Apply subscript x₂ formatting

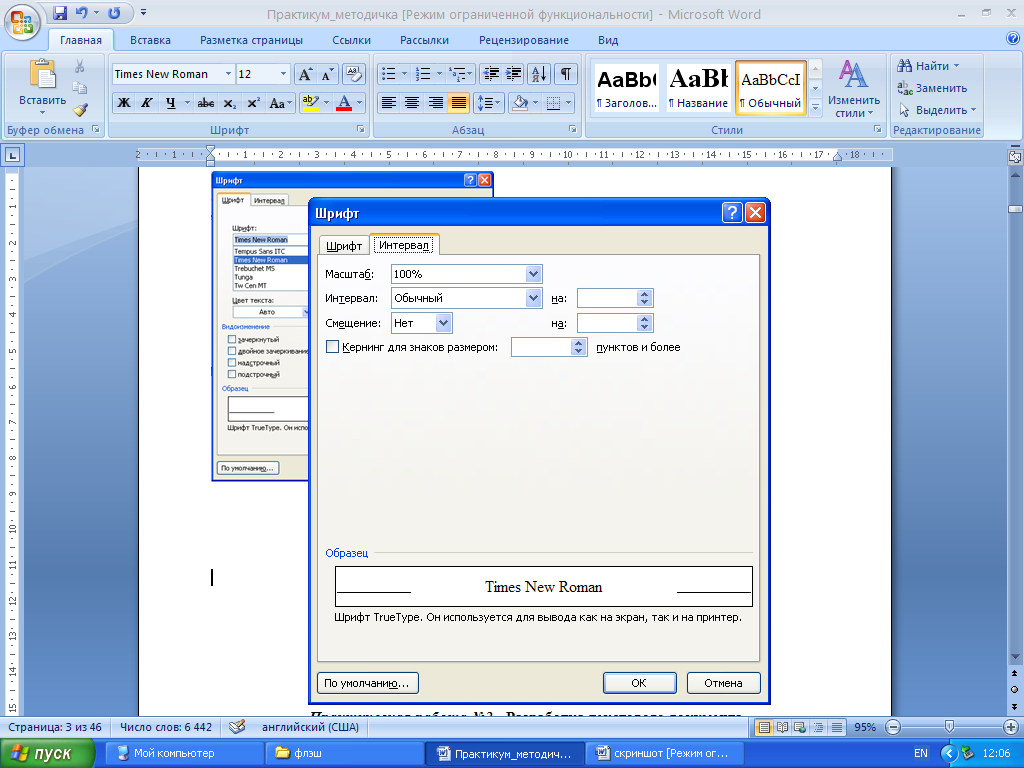[229, 103]
